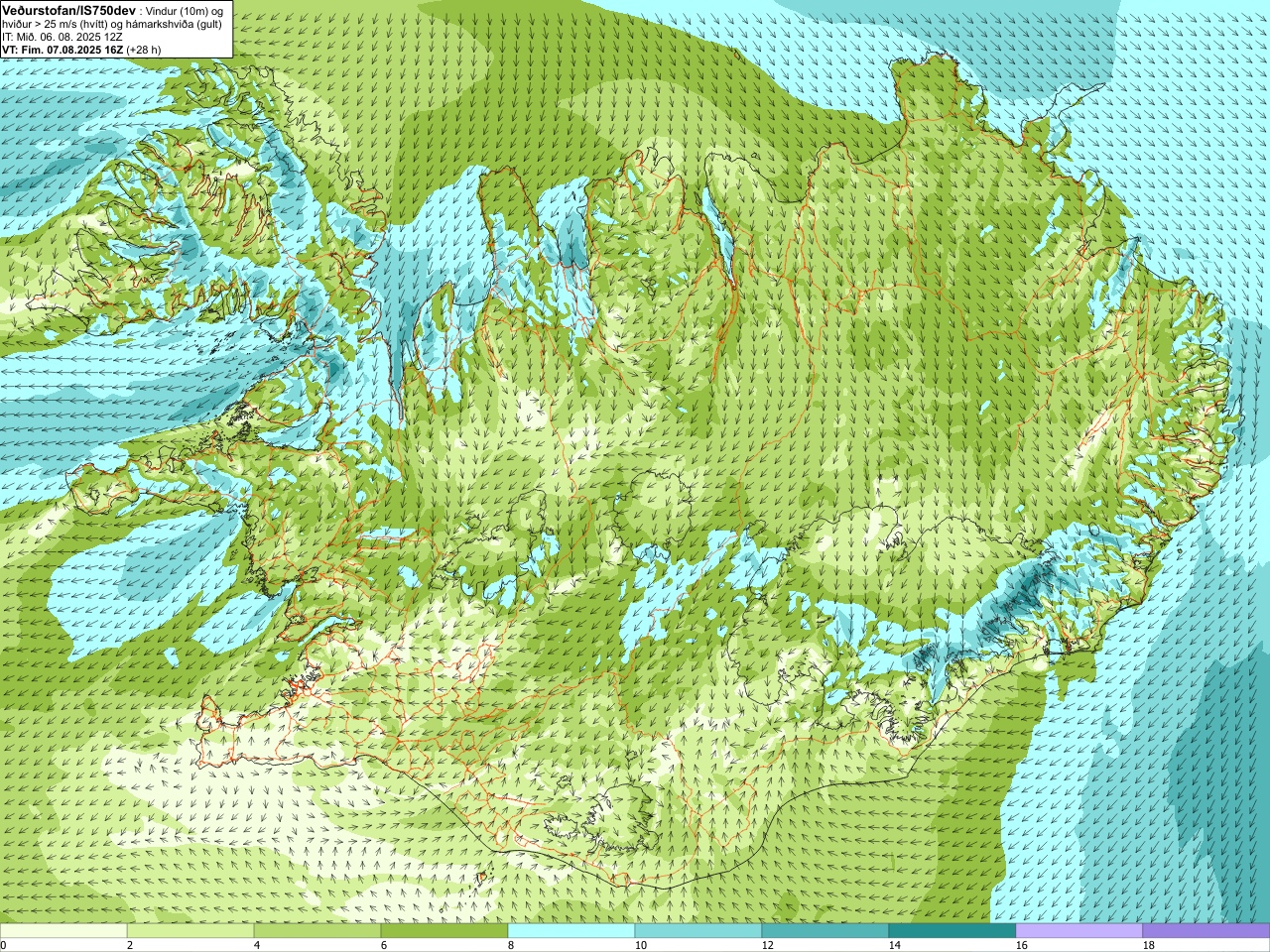
Task: Click the 6–8 m/s dark green legend swatch
Action: 444,931
